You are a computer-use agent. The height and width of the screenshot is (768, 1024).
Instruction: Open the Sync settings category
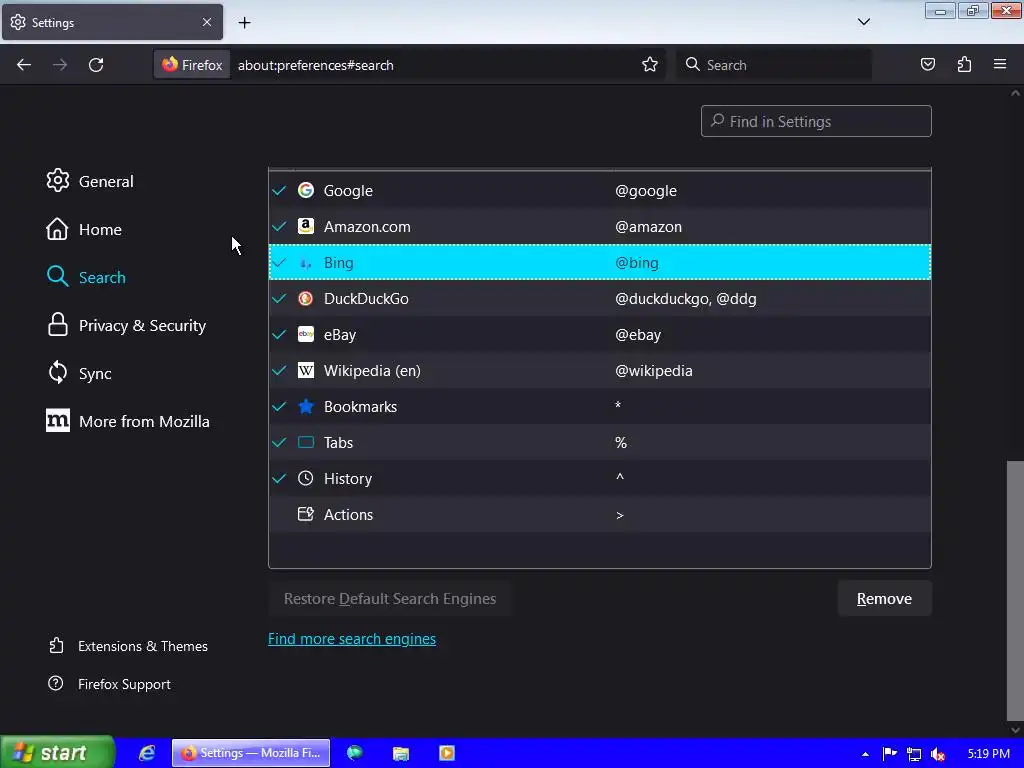[79, 374]
